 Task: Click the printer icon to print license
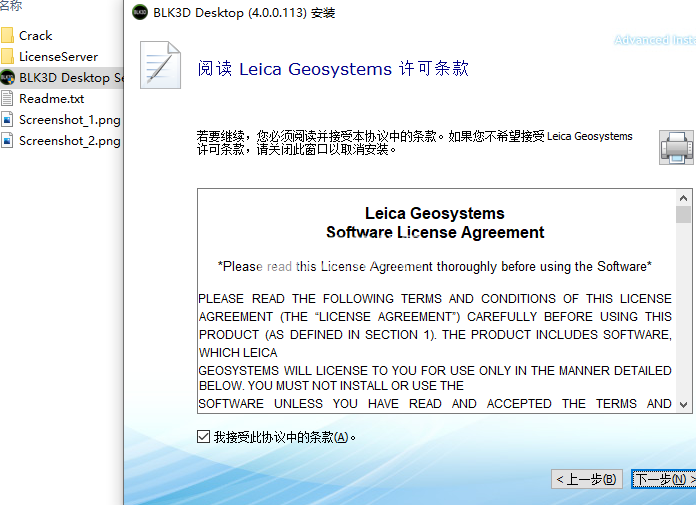(x=676, y=148)
